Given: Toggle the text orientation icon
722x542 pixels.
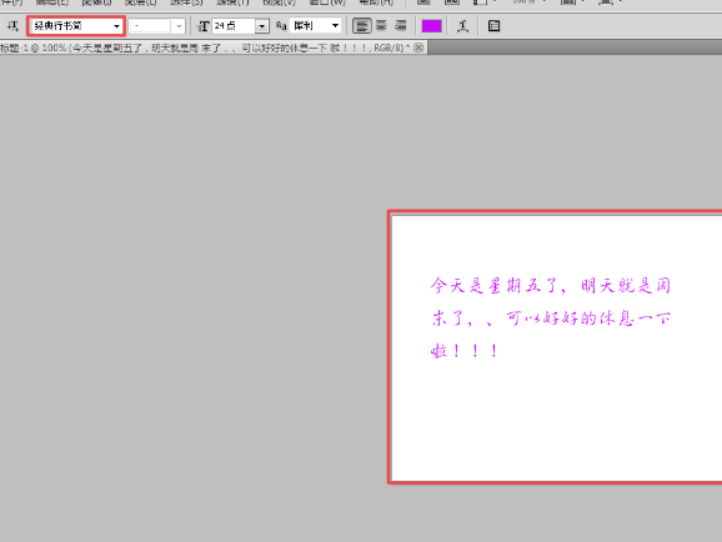Looking at the screenshot, I should tap(13, 26).
